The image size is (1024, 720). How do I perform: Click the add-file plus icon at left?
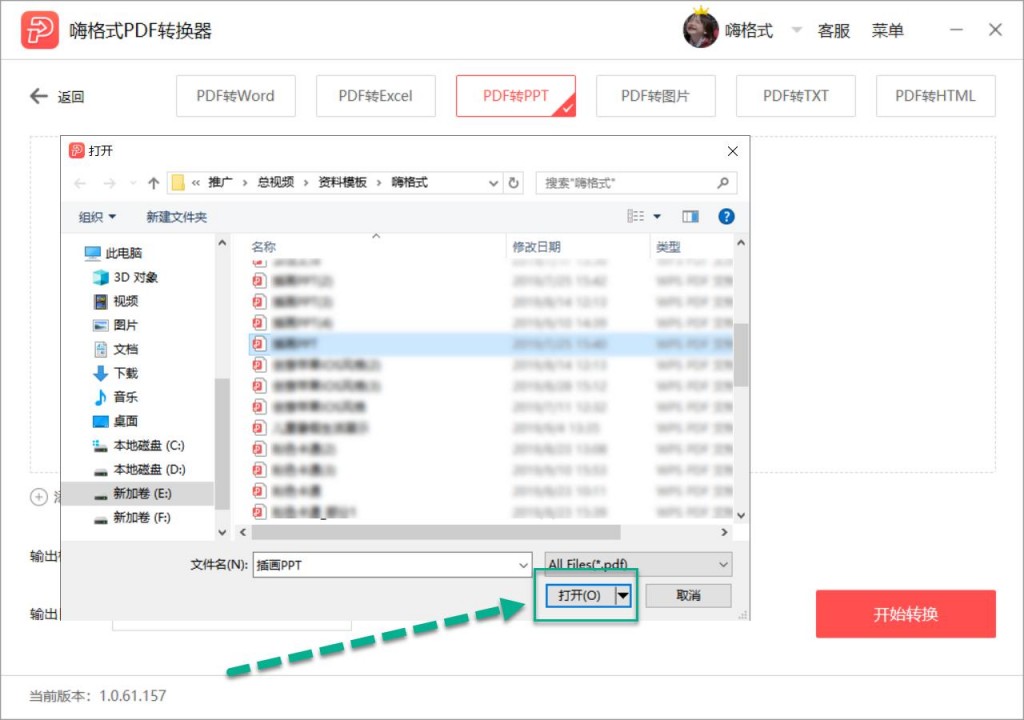(39, 497)
